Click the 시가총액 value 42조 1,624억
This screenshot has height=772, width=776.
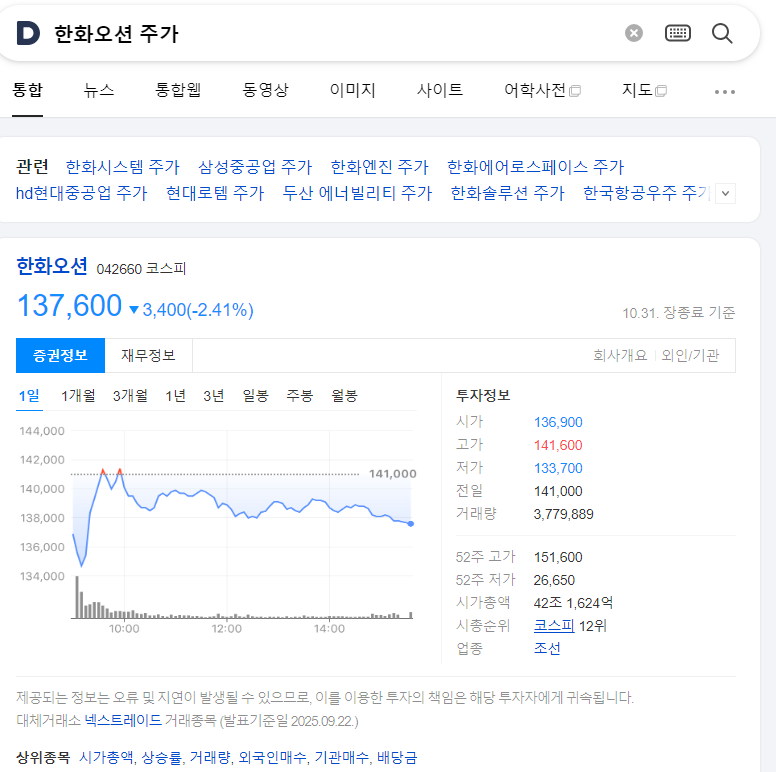click(573, 603)
